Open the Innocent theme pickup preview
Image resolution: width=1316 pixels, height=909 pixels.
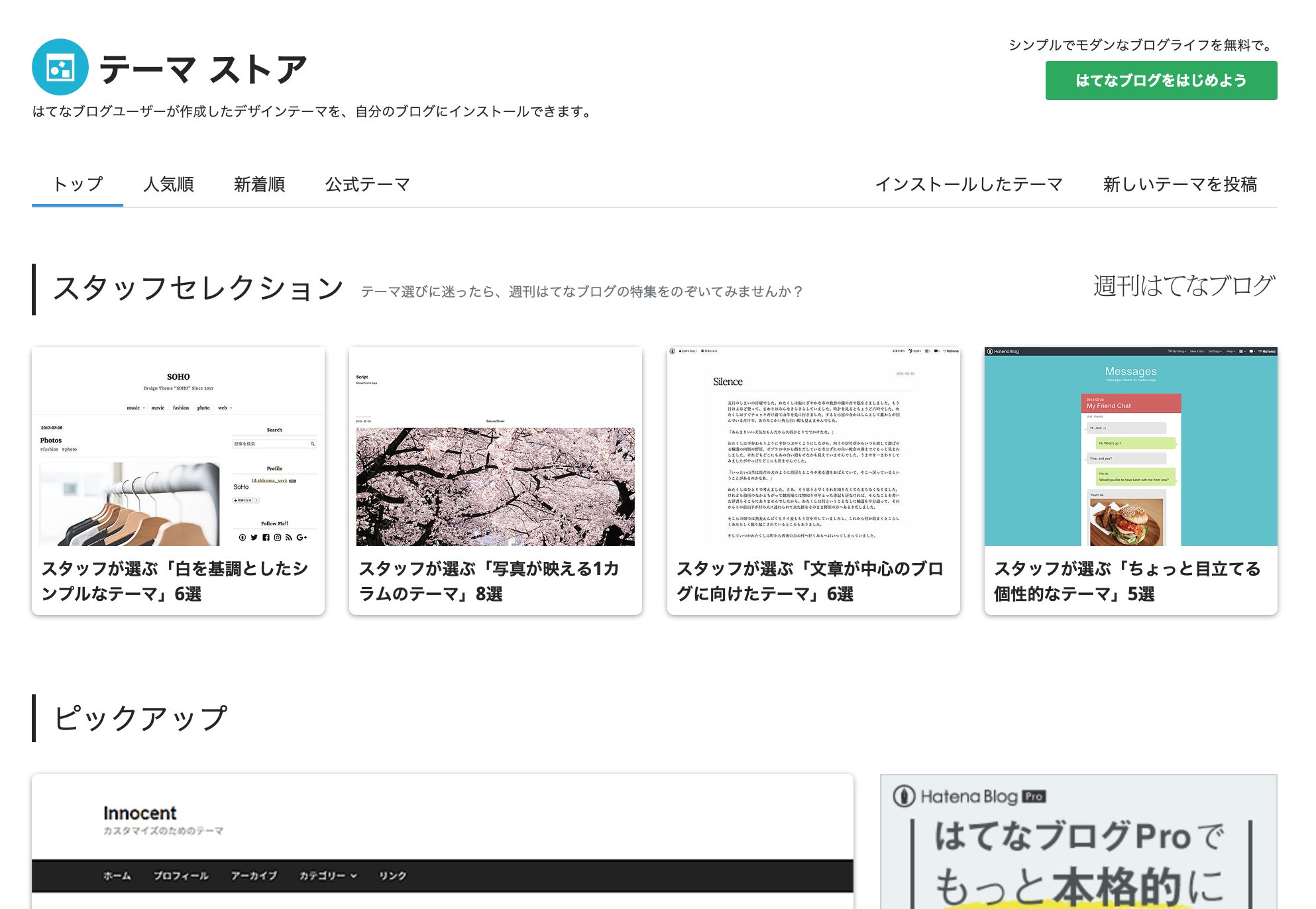(443, 841)
